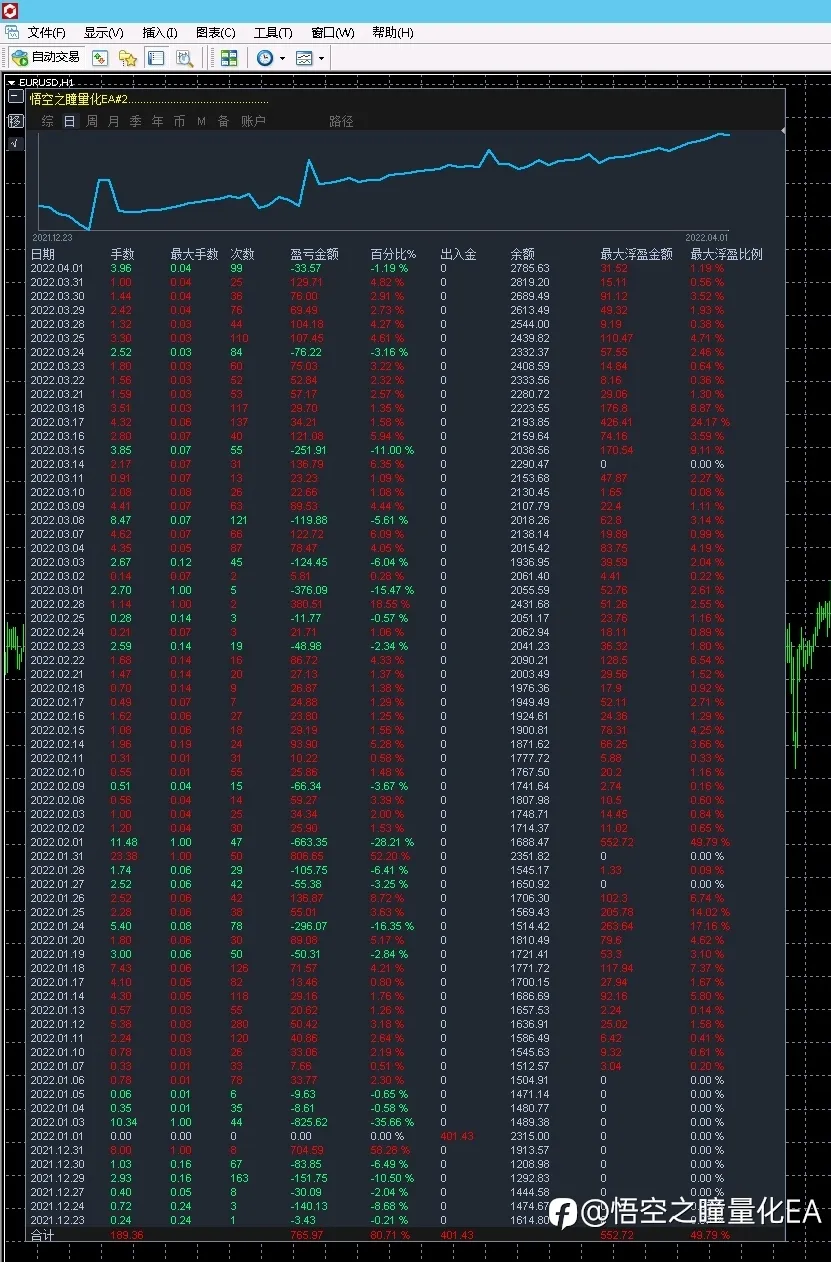Viewport: 831px width, 1262px height.
Task: Click profit value -251.91
Action: click(x=309, y=450)
